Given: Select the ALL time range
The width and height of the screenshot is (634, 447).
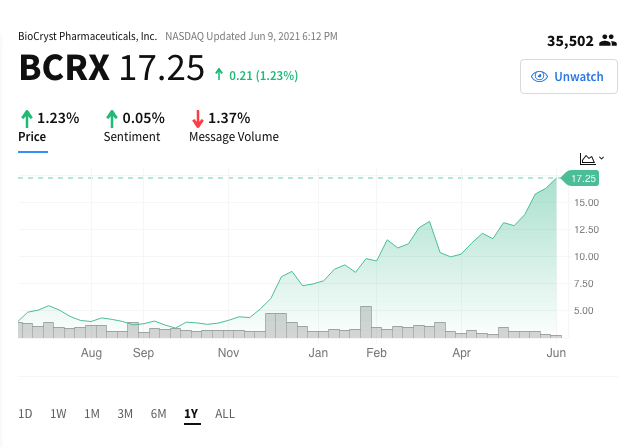Looking at the screenshot, I should pos(225,414).
